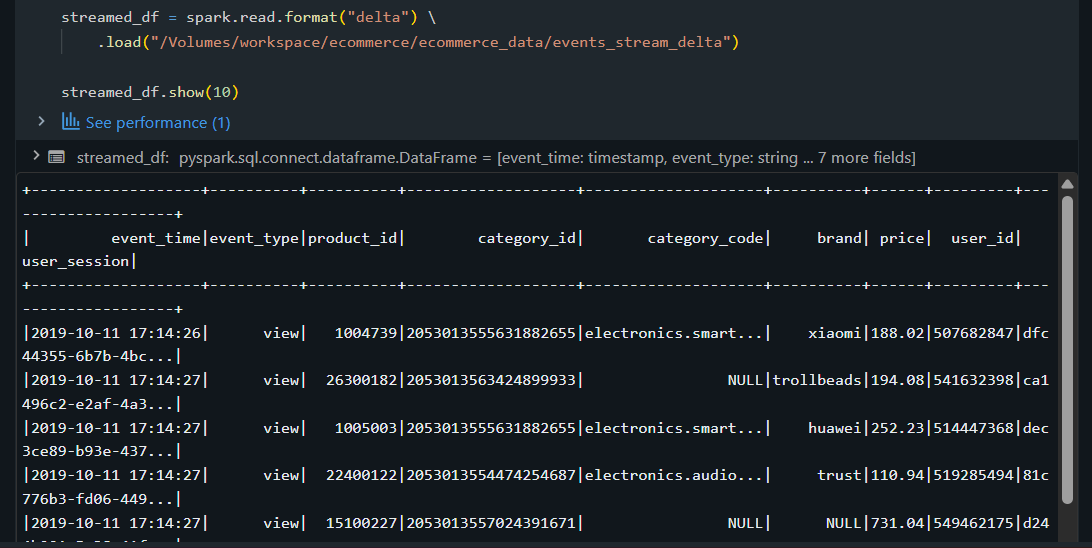Click the scroll up arrow of output
The height and width of the screenshot is (548, 1092).
coord(1067,184)
